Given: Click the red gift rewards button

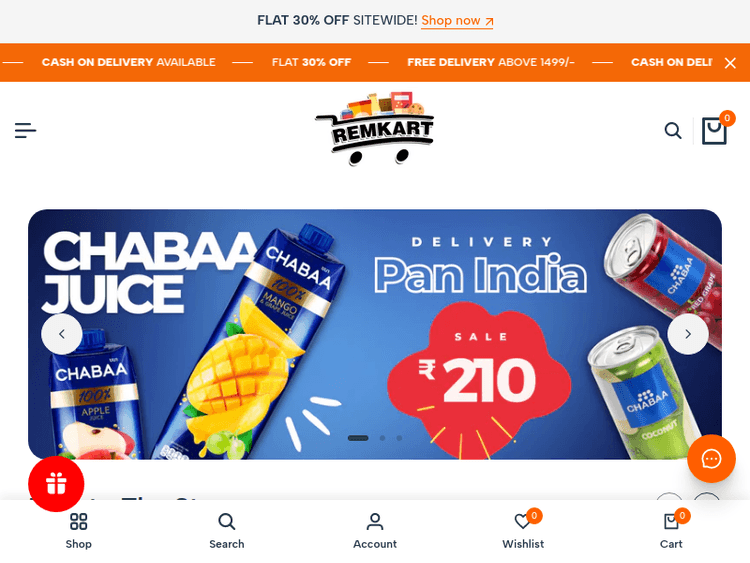Looking at the screenshot, I should [56, 484].
